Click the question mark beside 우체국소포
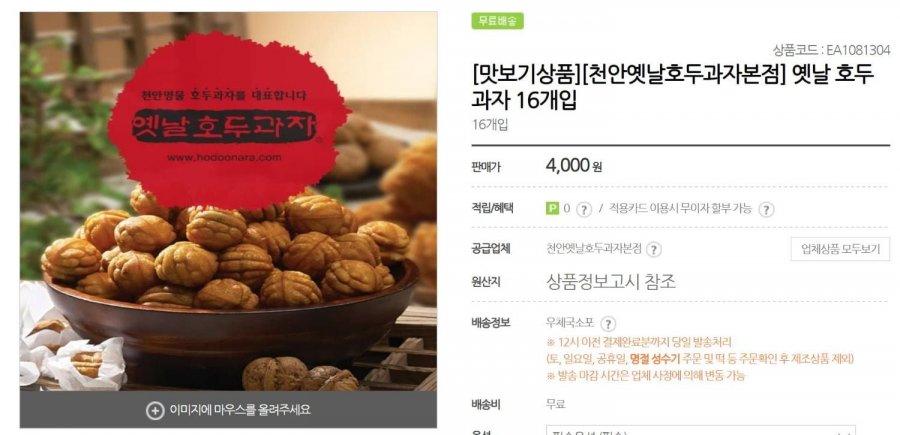Screen dimensions: 900x435 point(608,323)
